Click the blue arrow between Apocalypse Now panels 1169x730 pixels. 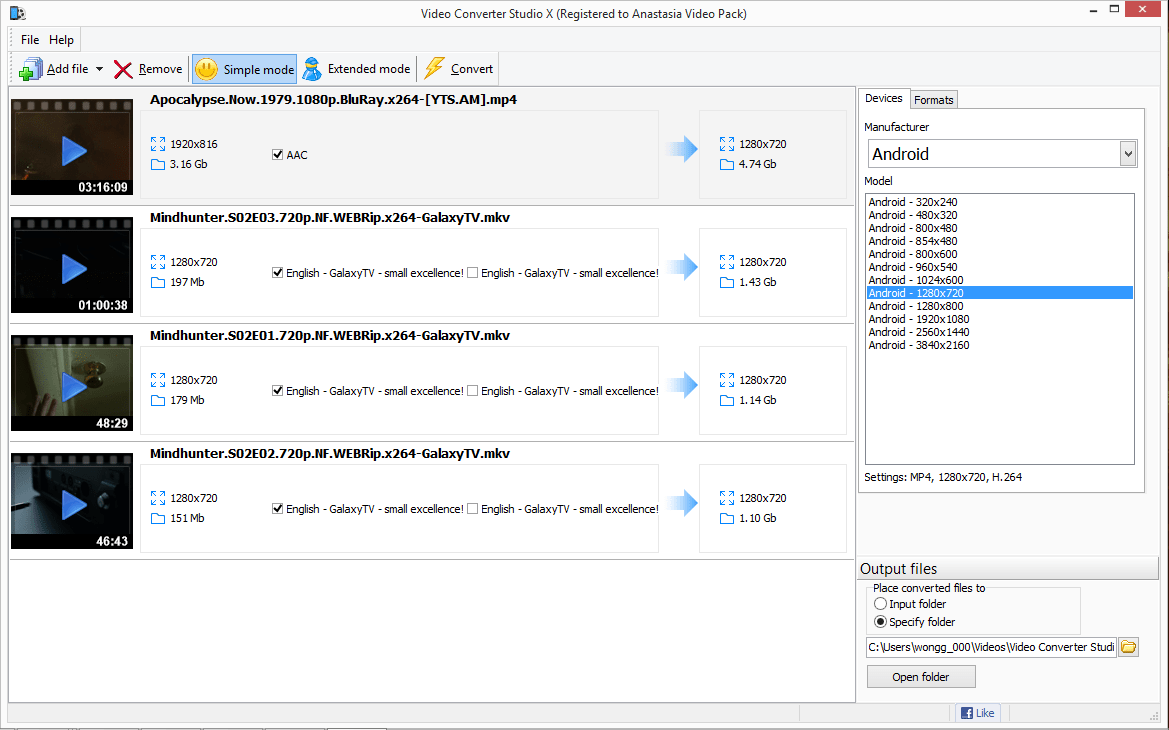pos(680,147)
